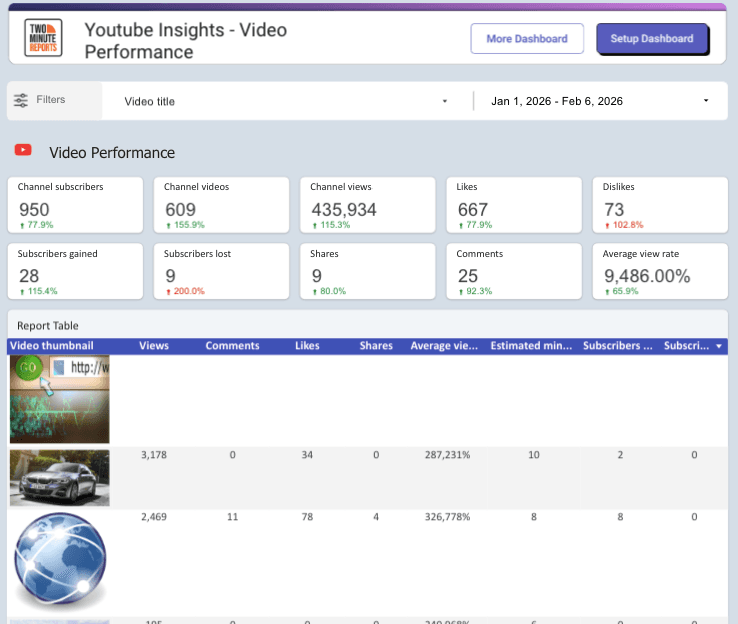The width and height of the screenshot is (738, 624).
Task: Click the 78 likes cell
Action: (307, 517)
